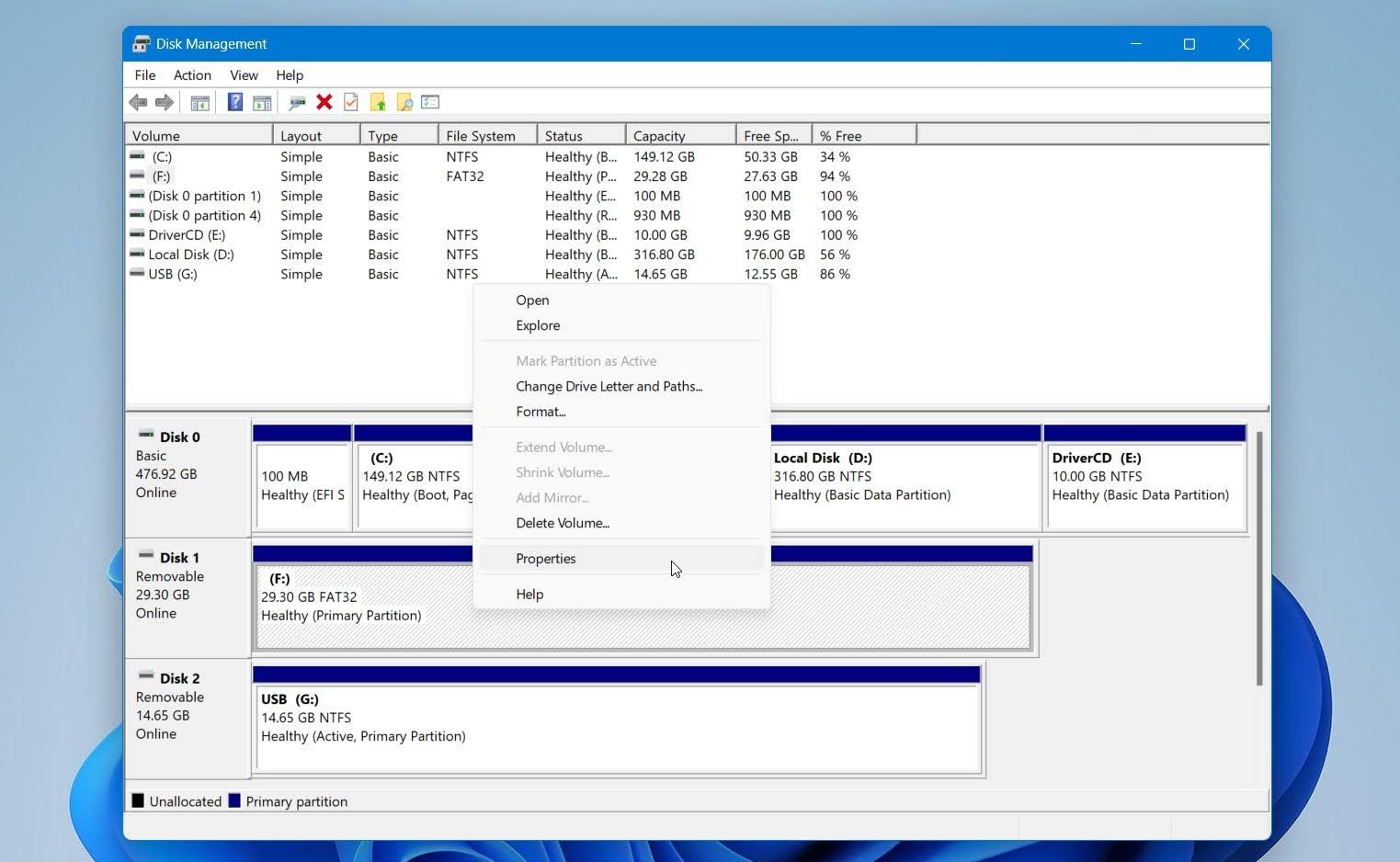Click the Disk Management title bar icon

coord(141,43)
